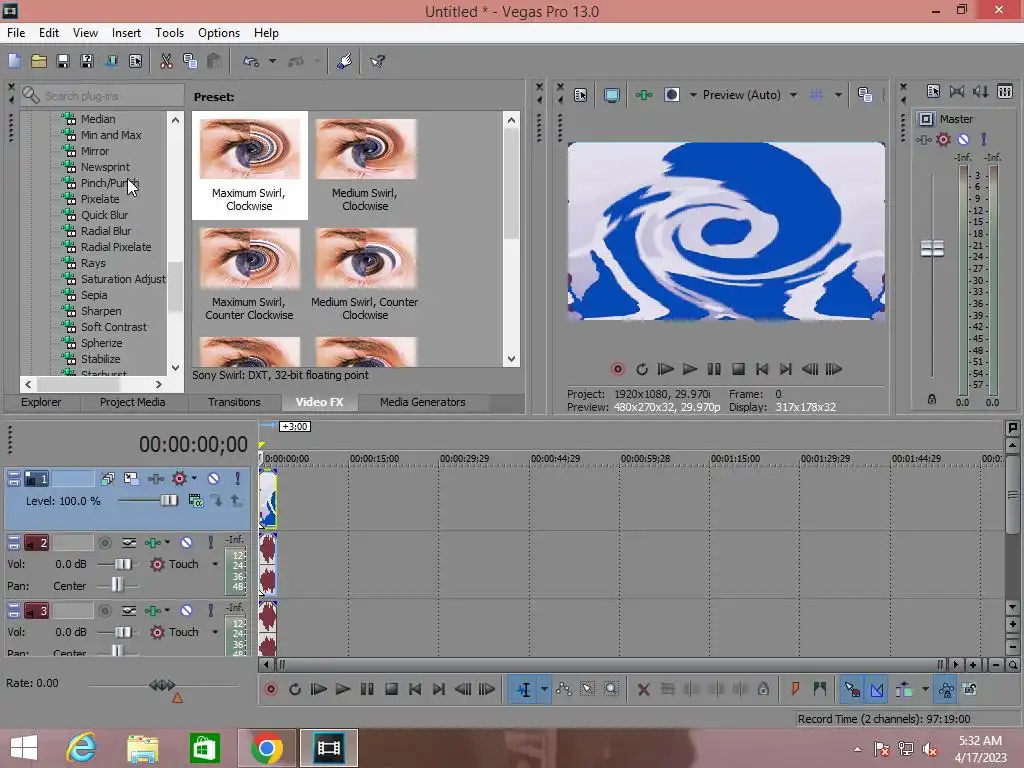Open a project with the folder icon
Image resolution: width=1024 pixels, height=768 pixels.
click(x=39, y=61)
